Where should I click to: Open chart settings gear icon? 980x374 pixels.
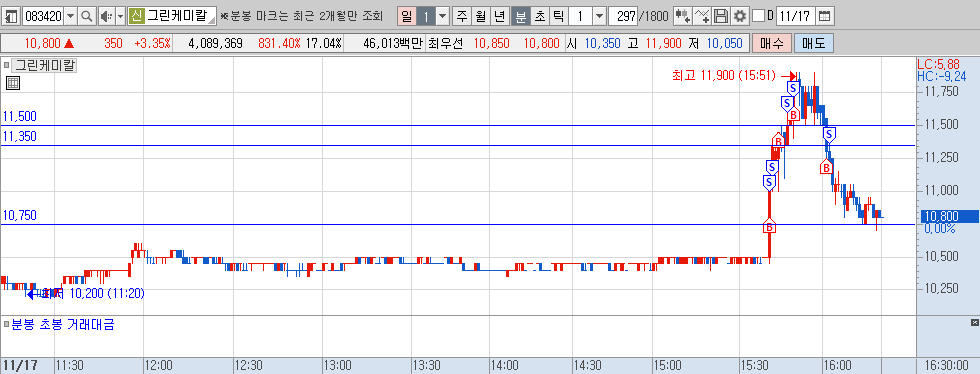click(x=741, y=16)
